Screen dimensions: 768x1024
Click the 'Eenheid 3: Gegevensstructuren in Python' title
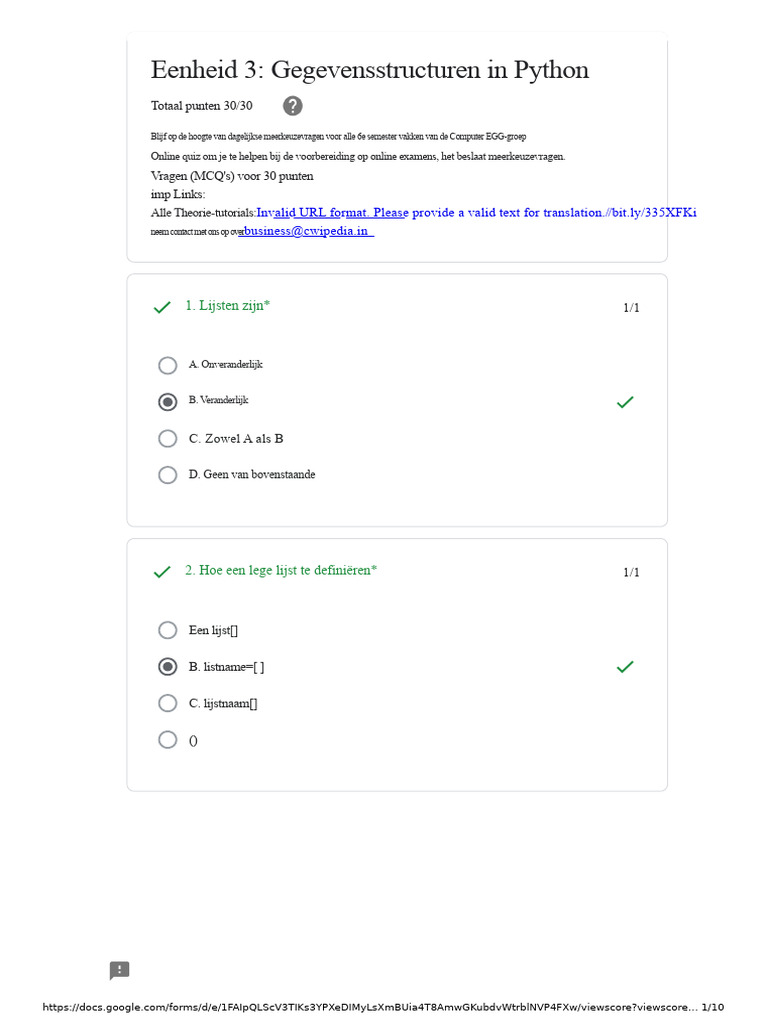[370, 70]
